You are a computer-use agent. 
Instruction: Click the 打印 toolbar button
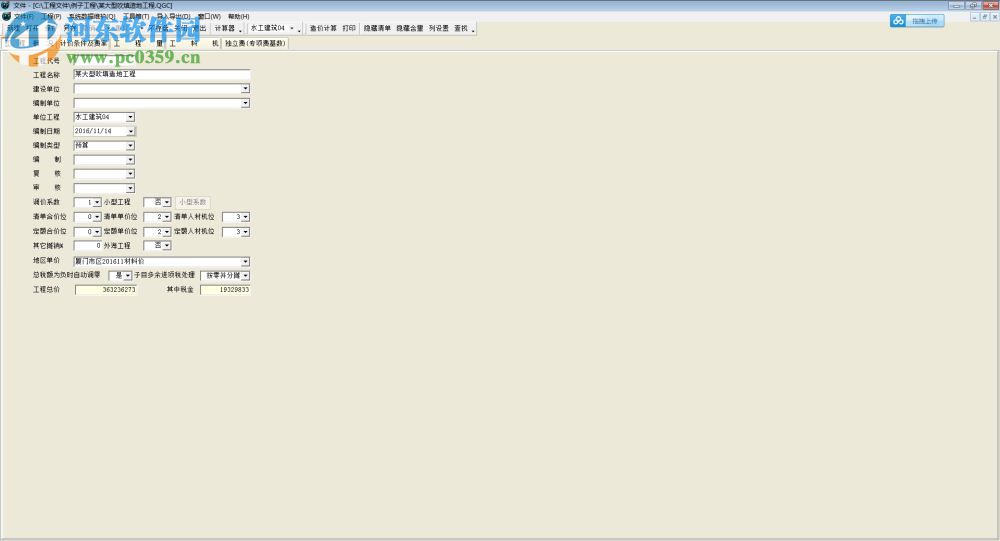point(349,29)
